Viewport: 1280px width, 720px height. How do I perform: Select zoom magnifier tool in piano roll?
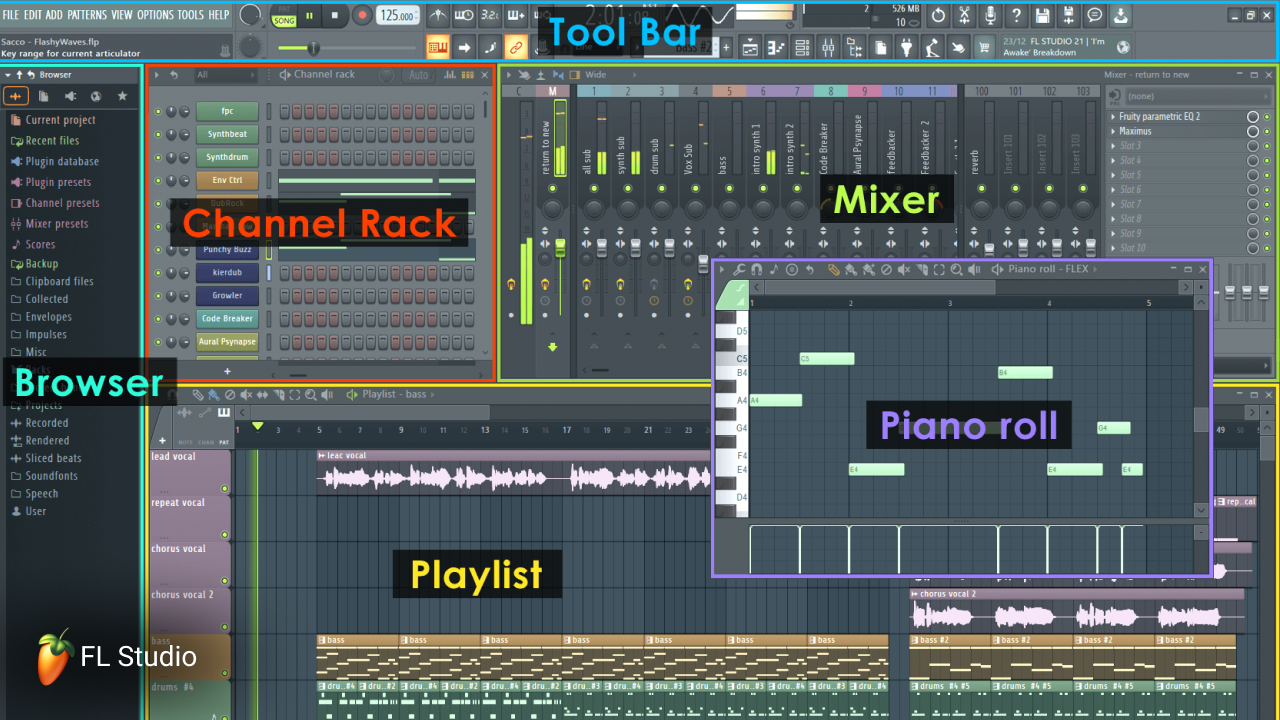pyautogui.click(x=956, y=269)
